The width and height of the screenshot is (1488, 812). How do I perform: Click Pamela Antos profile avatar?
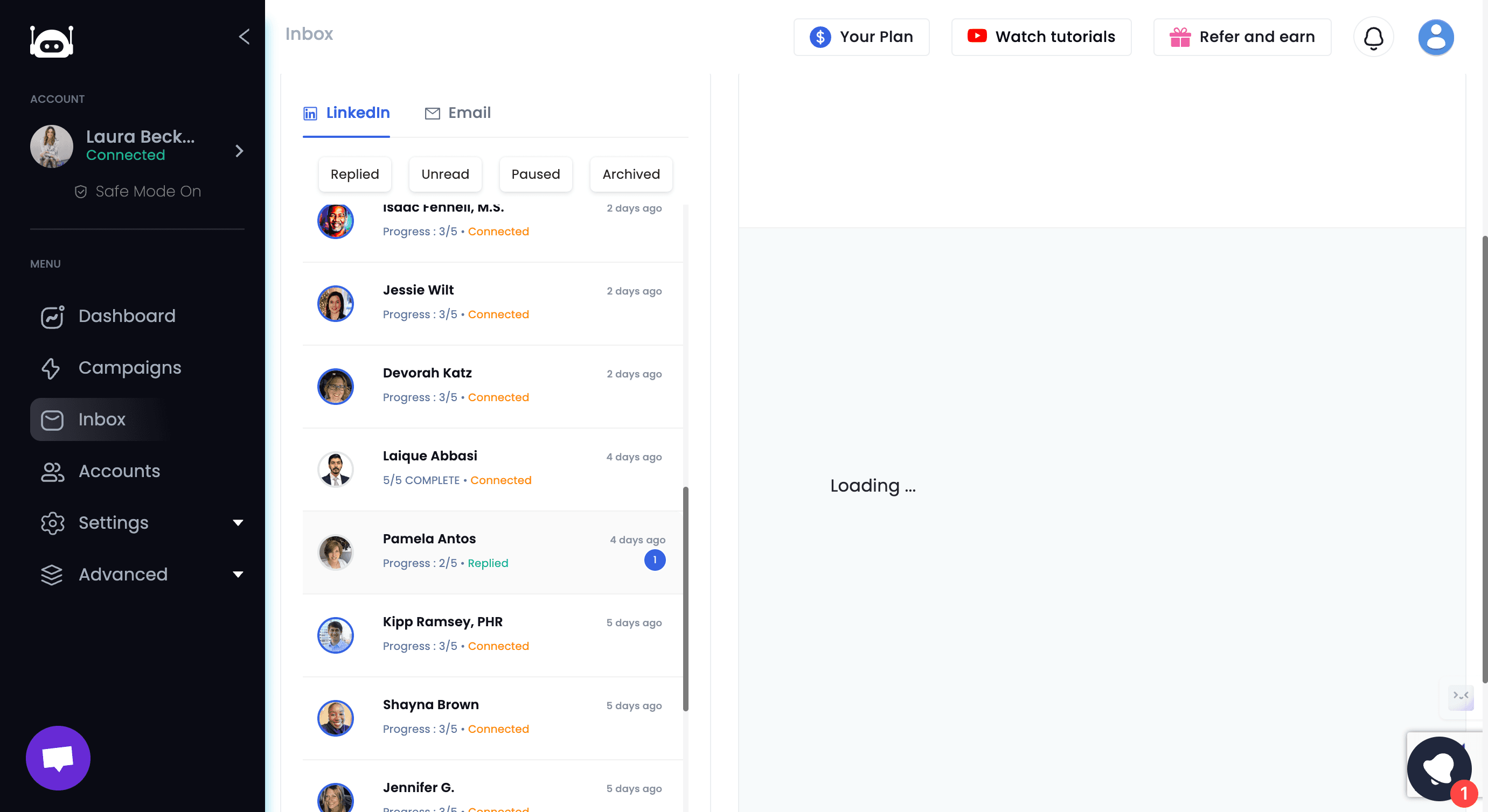point(336,552)
